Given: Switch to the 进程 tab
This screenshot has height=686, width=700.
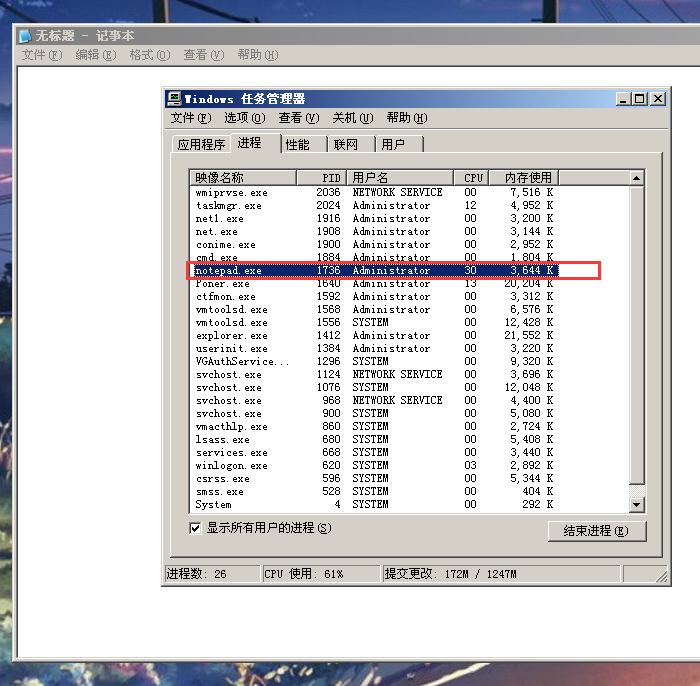Looking at the screenshot, I should point(256,143).
